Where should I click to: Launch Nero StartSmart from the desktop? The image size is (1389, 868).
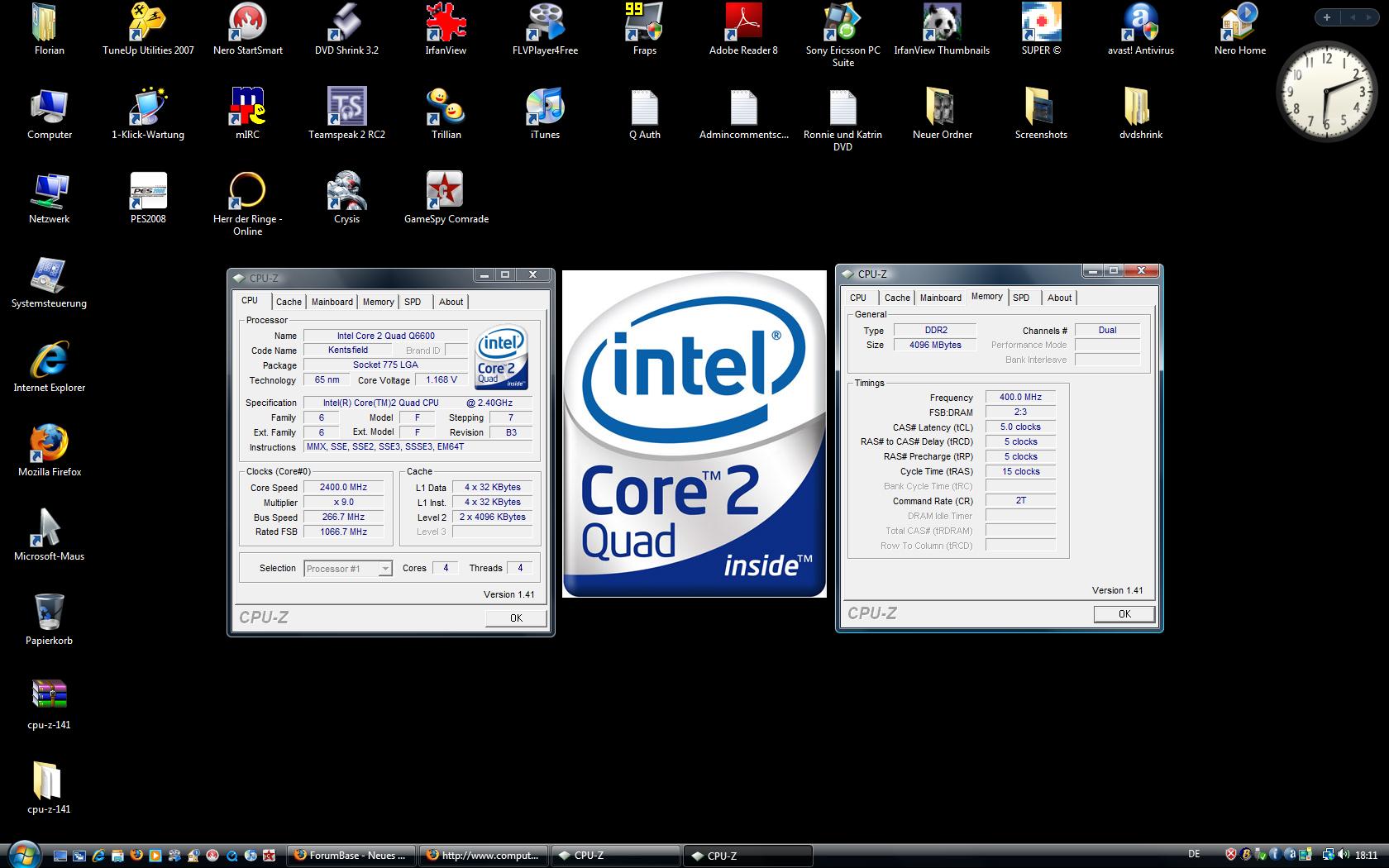click(x=247, y=30)
